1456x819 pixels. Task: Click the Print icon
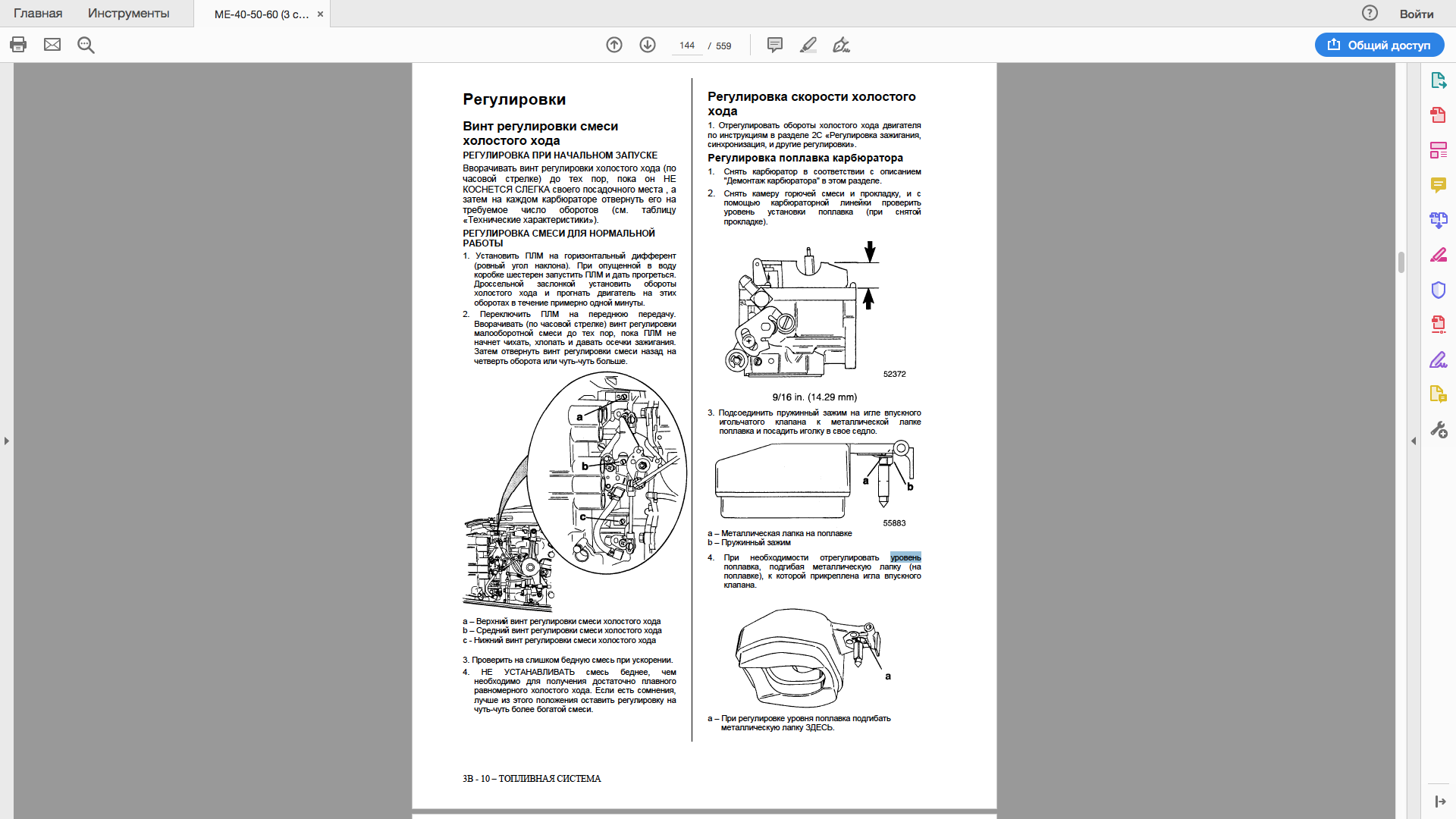coord(18,45)
